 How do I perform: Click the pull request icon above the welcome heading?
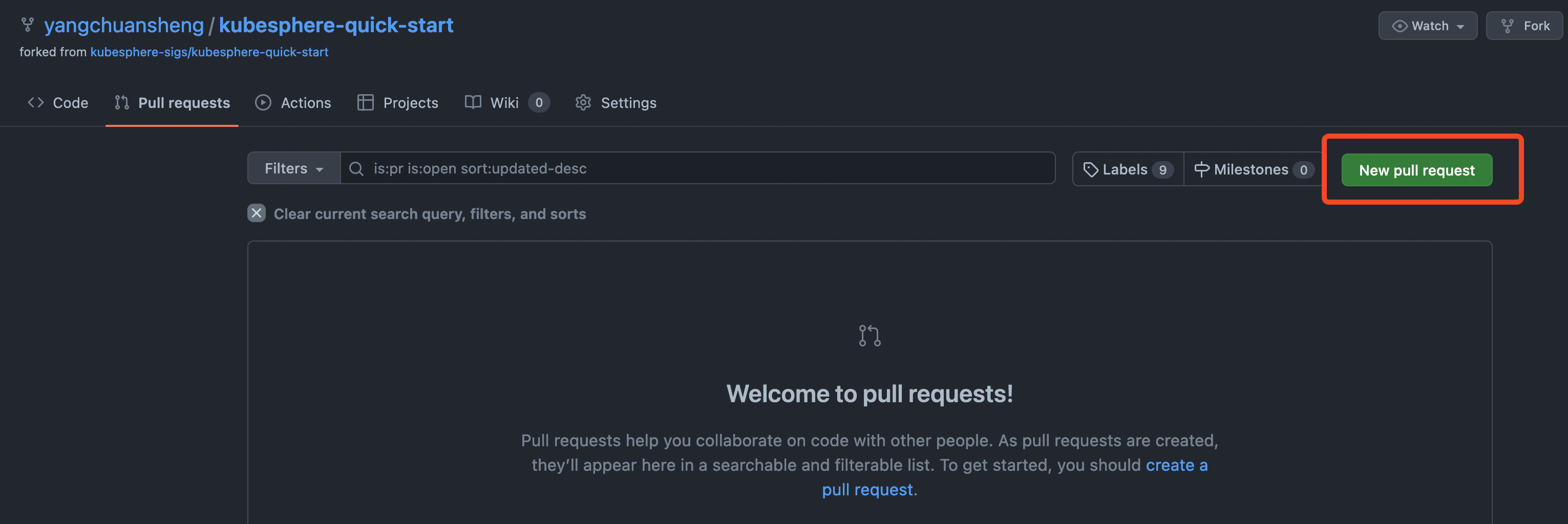(869, 335)
